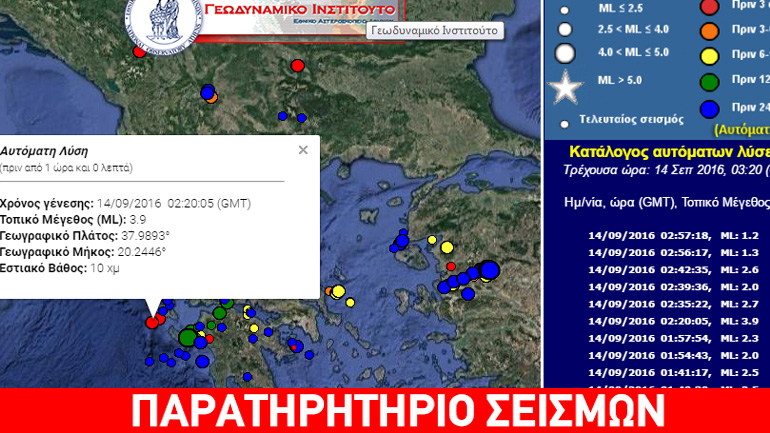Click the Τοπικό Μέγεθος (ML) 3.9 line
This screenshot has height=433, width=770.
pos(73,219)
